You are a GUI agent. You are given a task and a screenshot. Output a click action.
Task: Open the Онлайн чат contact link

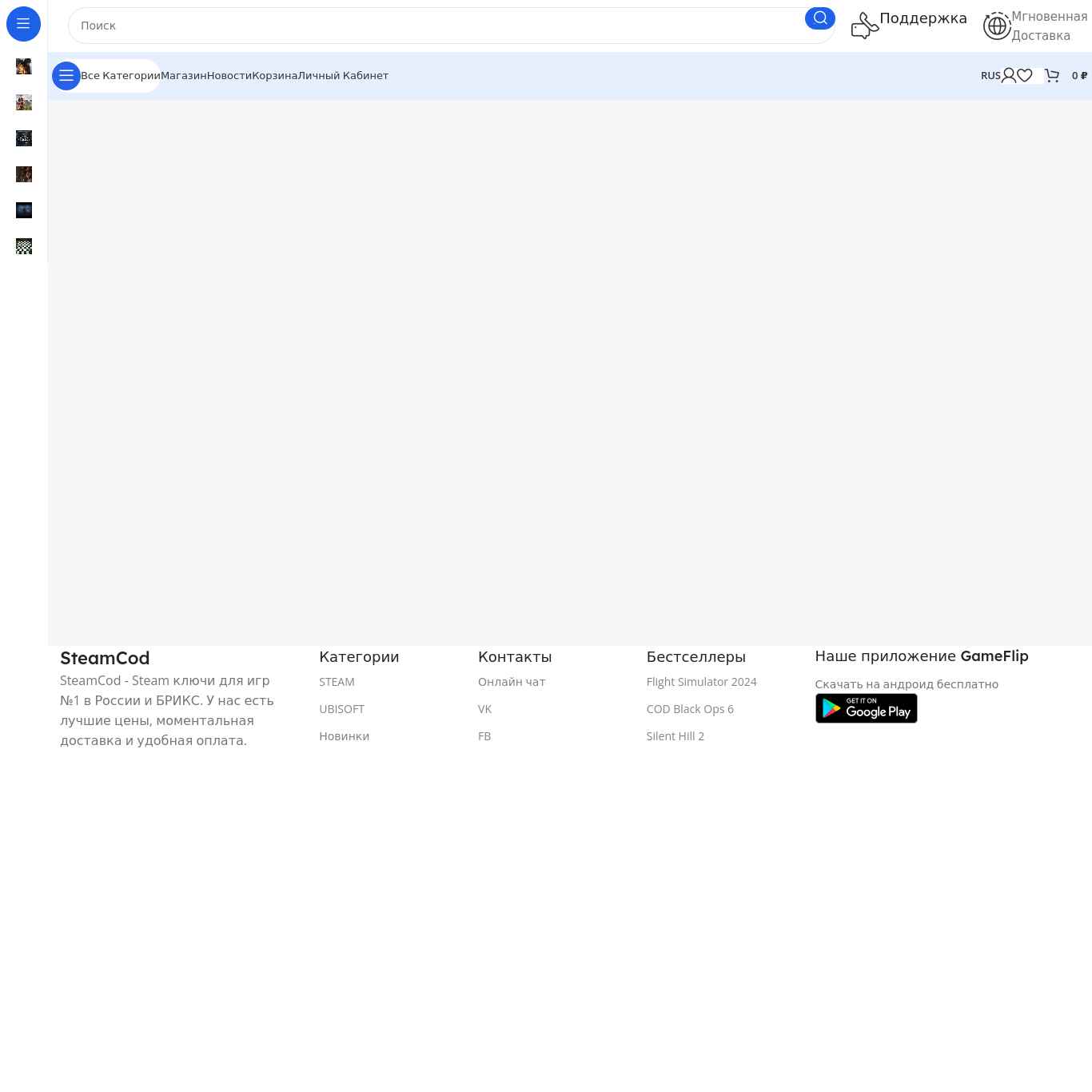512,682
